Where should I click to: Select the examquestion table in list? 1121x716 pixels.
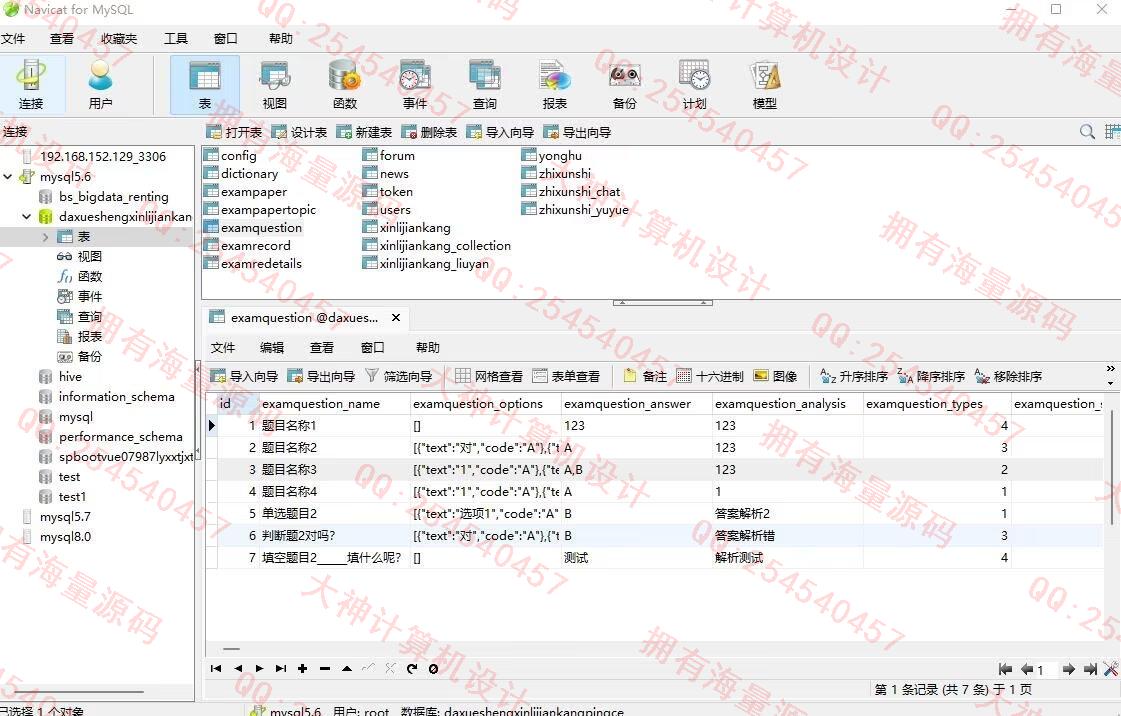(x=261, y=227)
